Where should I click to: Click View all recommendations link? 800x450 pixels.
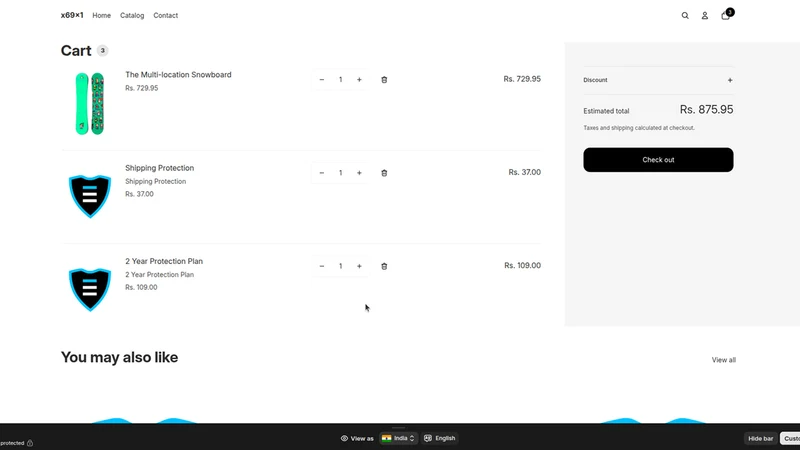[x=723, y=360]
